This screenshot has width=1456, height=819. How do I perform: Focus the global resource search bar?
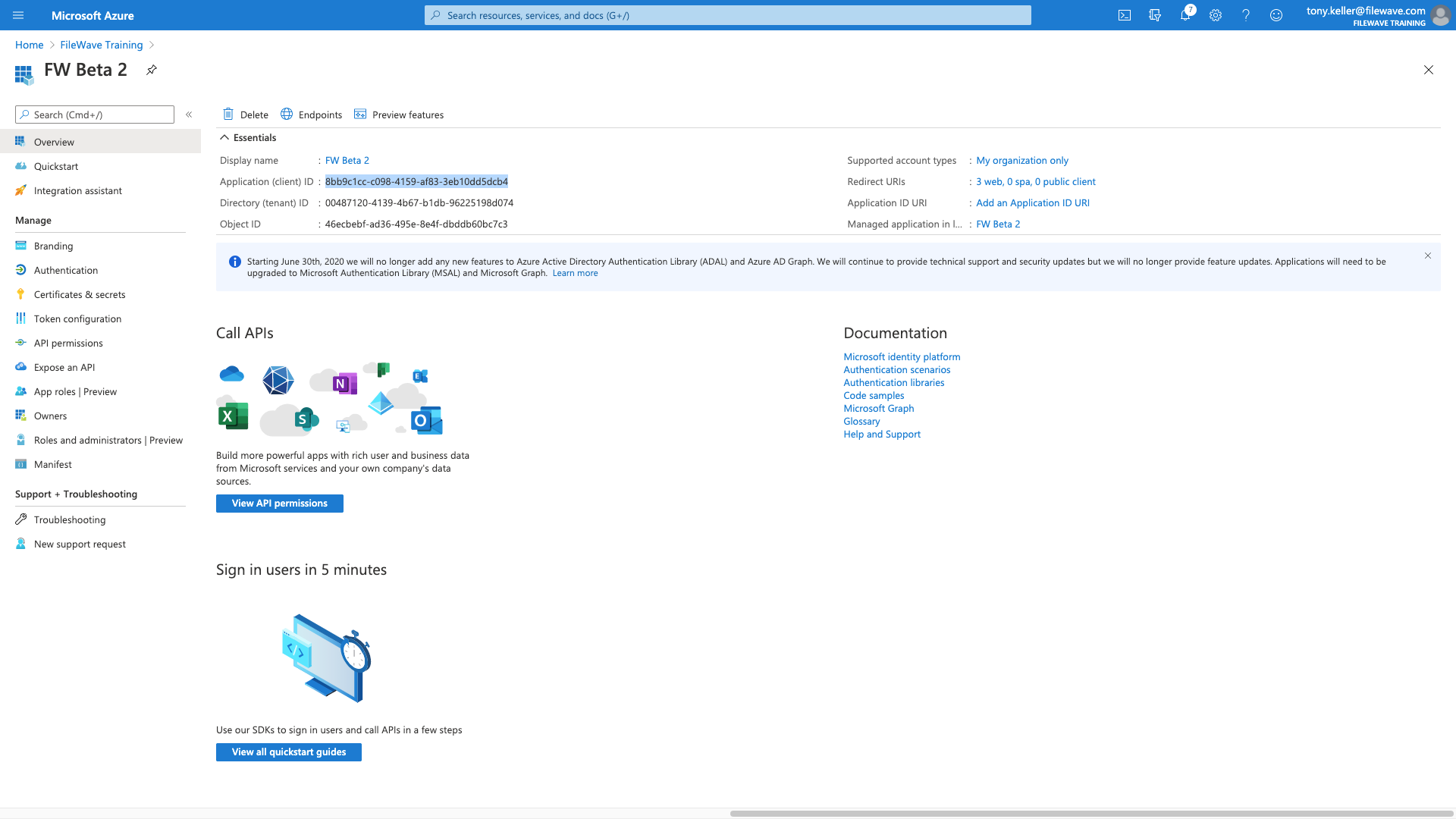pyautogui.click(x=728, y=15)
